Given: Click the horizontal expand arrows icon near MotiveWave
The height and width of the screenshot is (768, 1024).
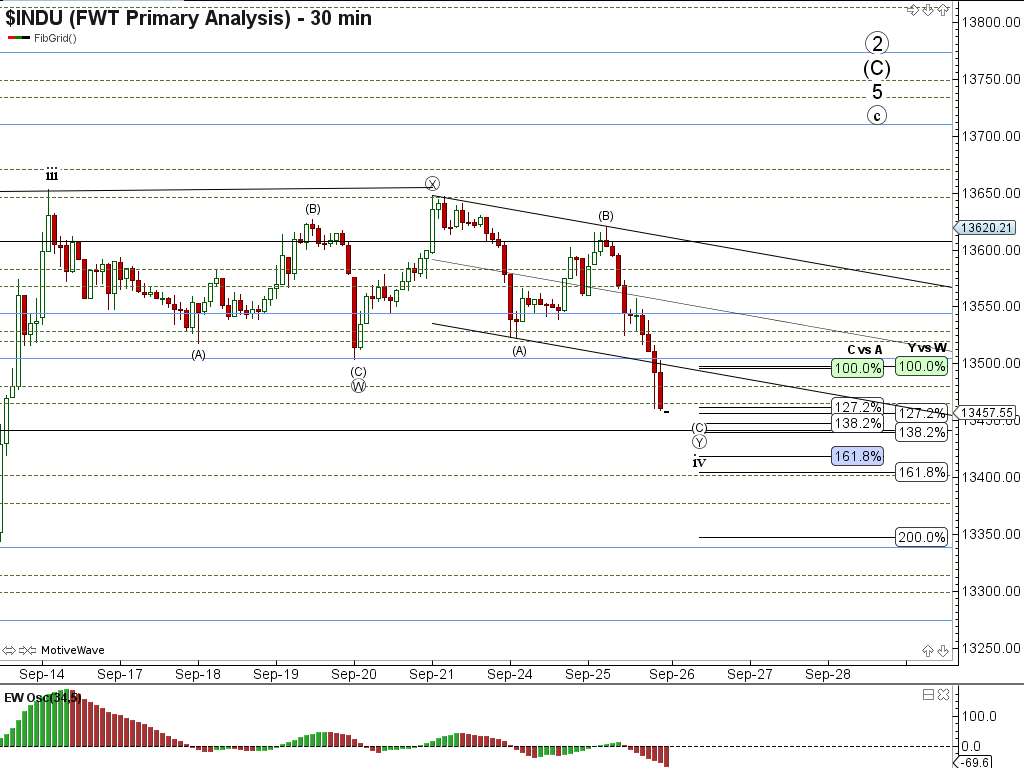Looking at the screenshot, I should pos(10,650).
